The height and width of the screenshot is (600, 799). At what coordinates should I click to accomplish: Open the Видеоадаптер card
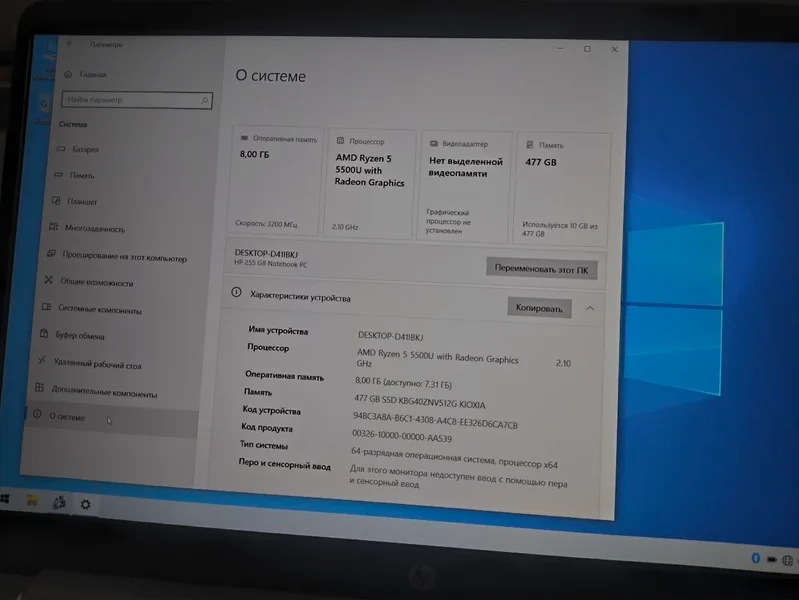pos(464,187)
